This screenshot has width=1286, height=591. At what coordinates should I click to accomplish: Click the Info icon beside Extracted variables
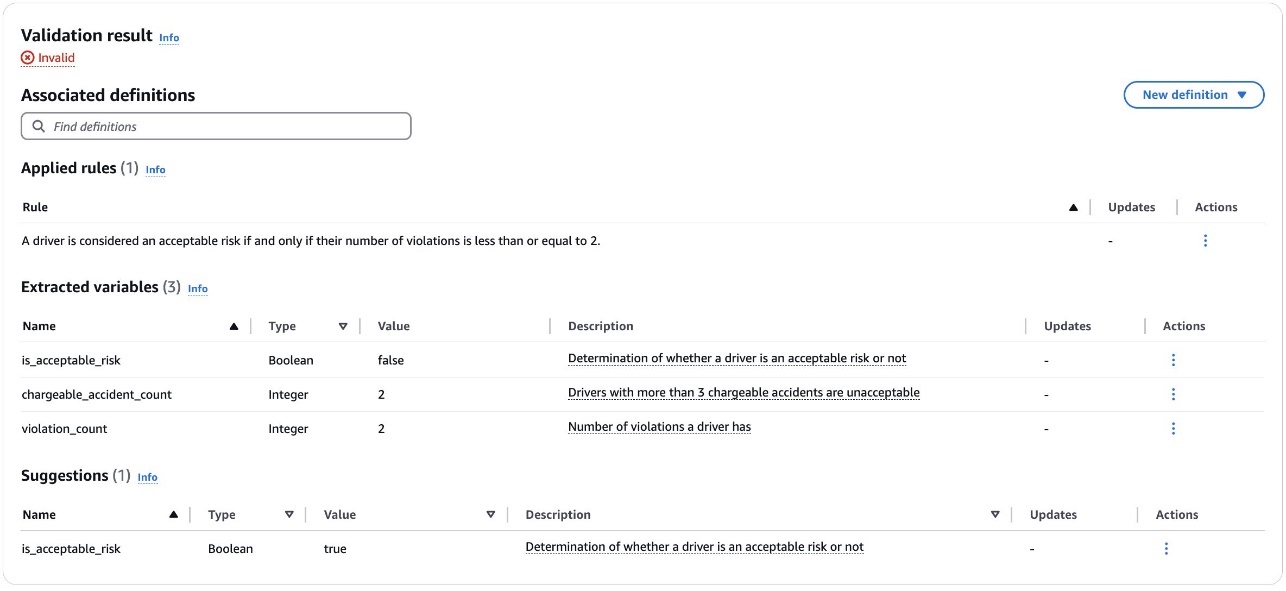tap(198, 289)
